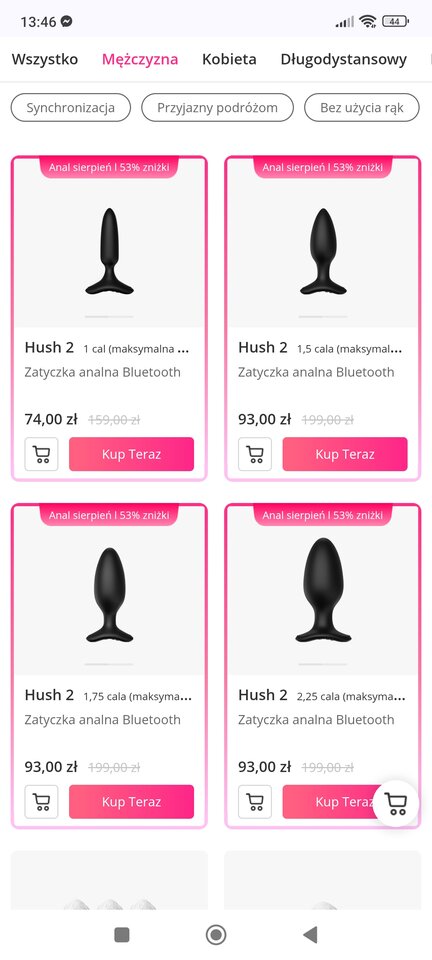432x960 pixels.
Task: Click image slider indicator under first product
Action: click(109, 317)
